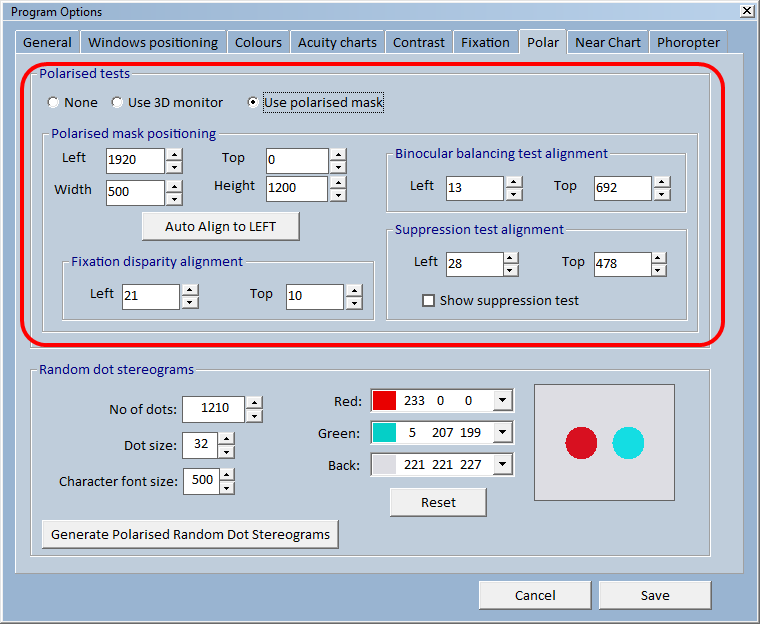Screen dimensions: 760x624
Task: Switch to Acuity charts tab
Action: 337,42
